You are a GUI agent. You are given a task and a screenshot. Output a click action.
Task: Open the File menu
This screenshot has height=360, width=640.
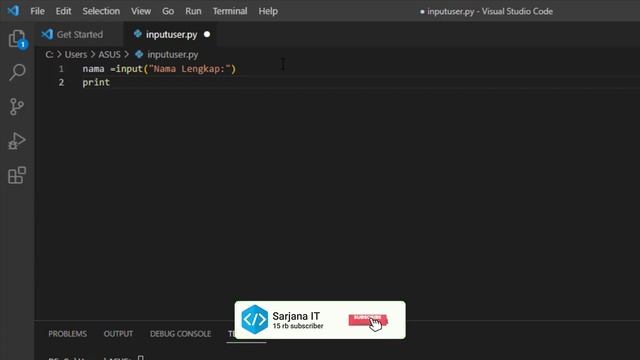[37, 11]
